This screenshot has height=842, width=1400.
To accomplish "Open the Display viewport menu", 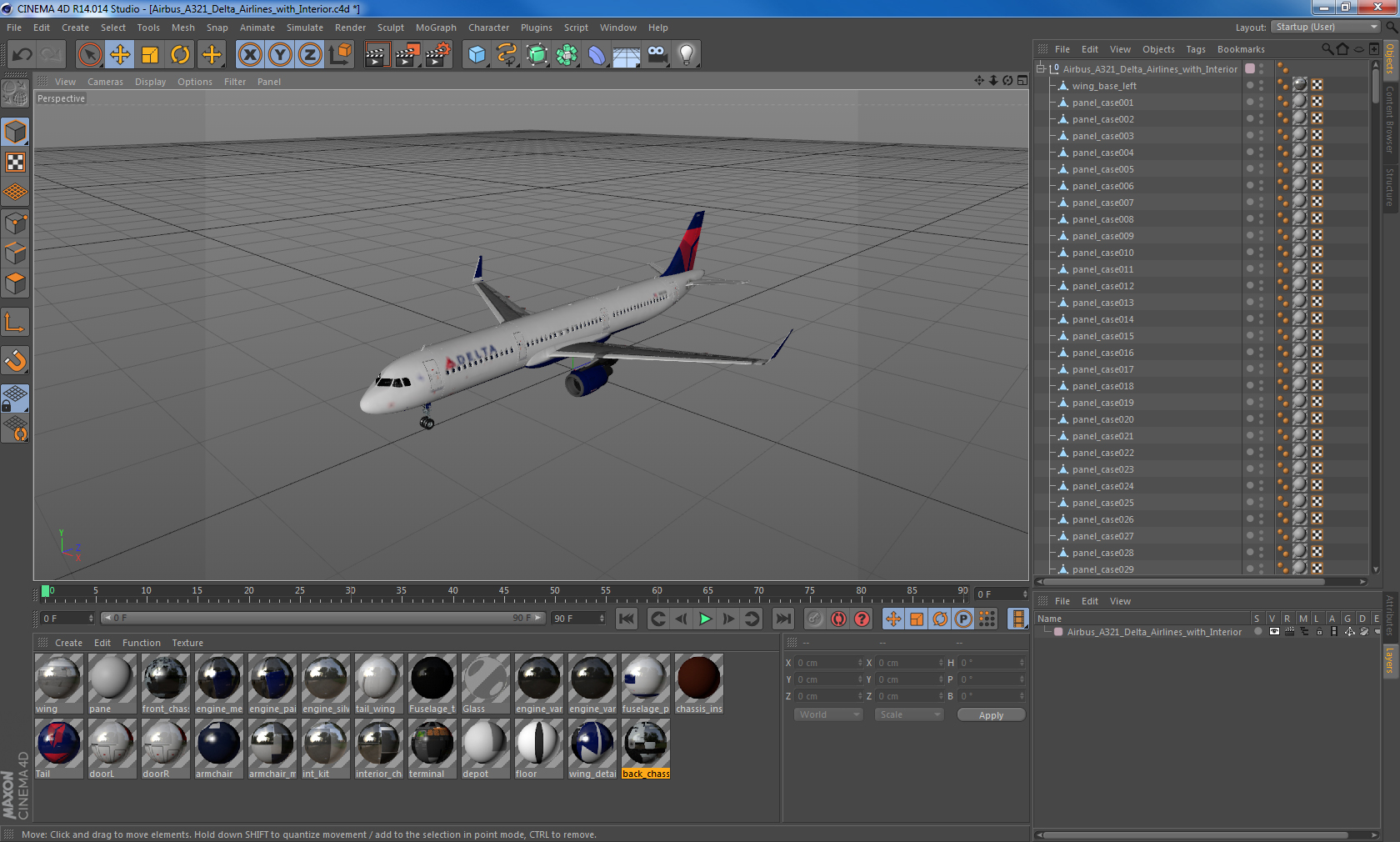I will [150, 82].
